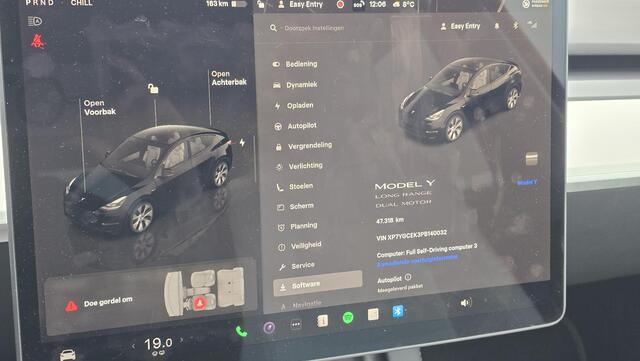Open the purple camera app icon
Screen dimensions: 640x361
(x=269, y=328)
